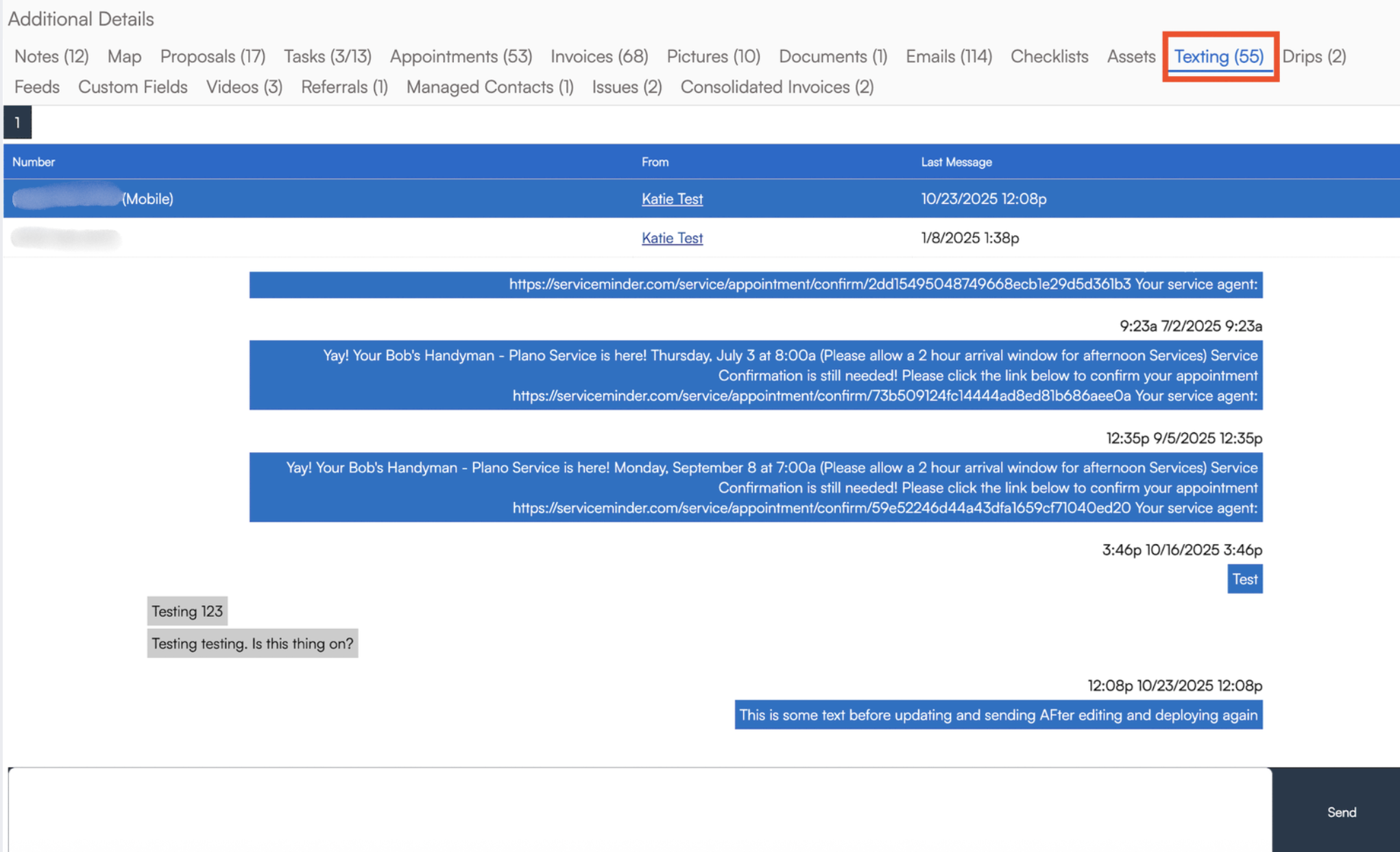Screen dimensions: 1400x852
Task: Select the Appointments (53) tab
Action: point(461,56)
